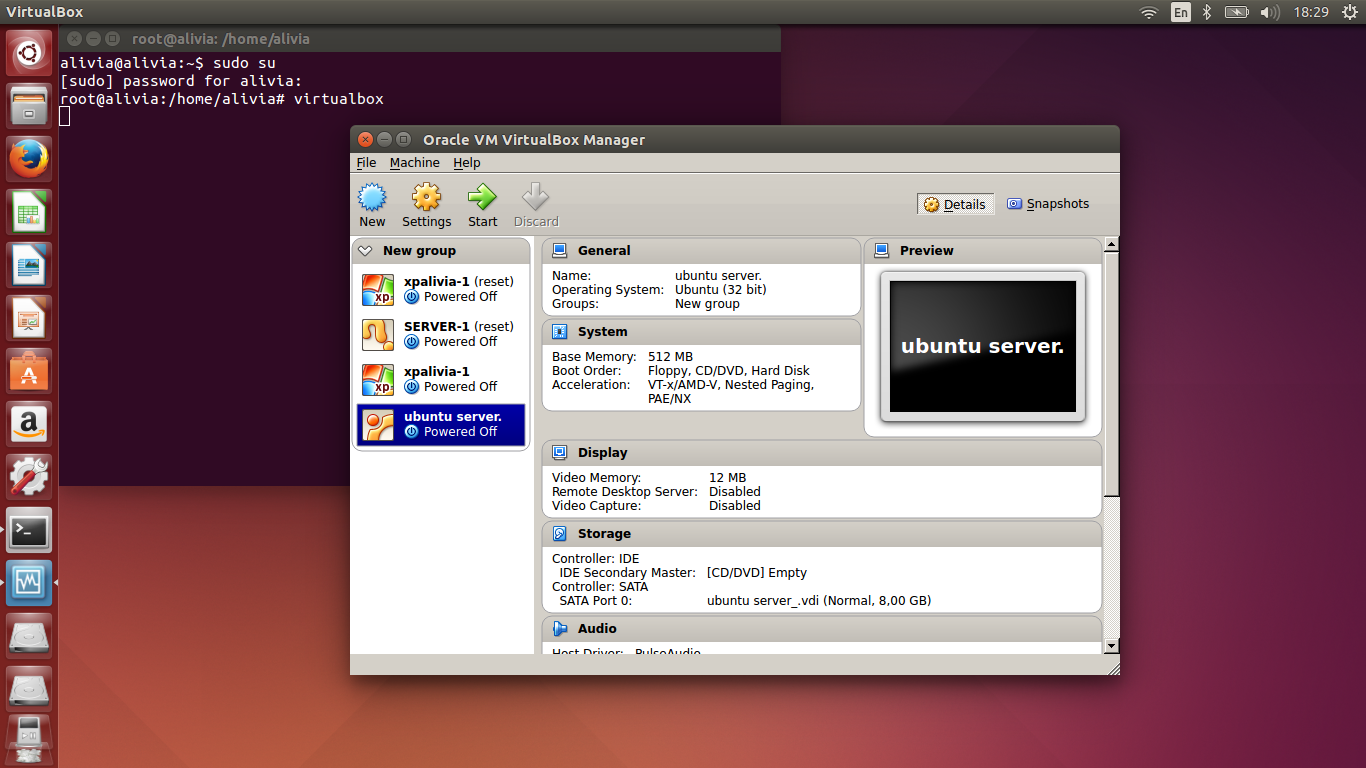The height and width of the screenshot is (768, 1366).
Task: Launch LibreOffice Writer from the launcher
Action: point(29,264)
